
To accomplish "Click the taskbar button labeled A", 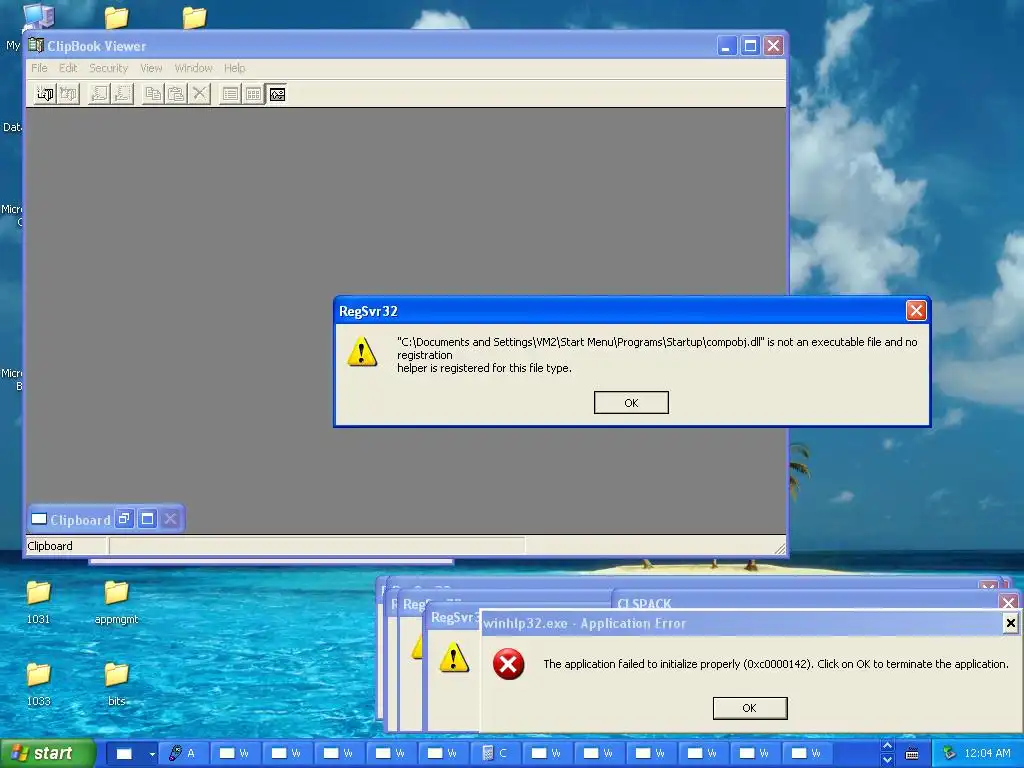I will click(x=184, y=753).
